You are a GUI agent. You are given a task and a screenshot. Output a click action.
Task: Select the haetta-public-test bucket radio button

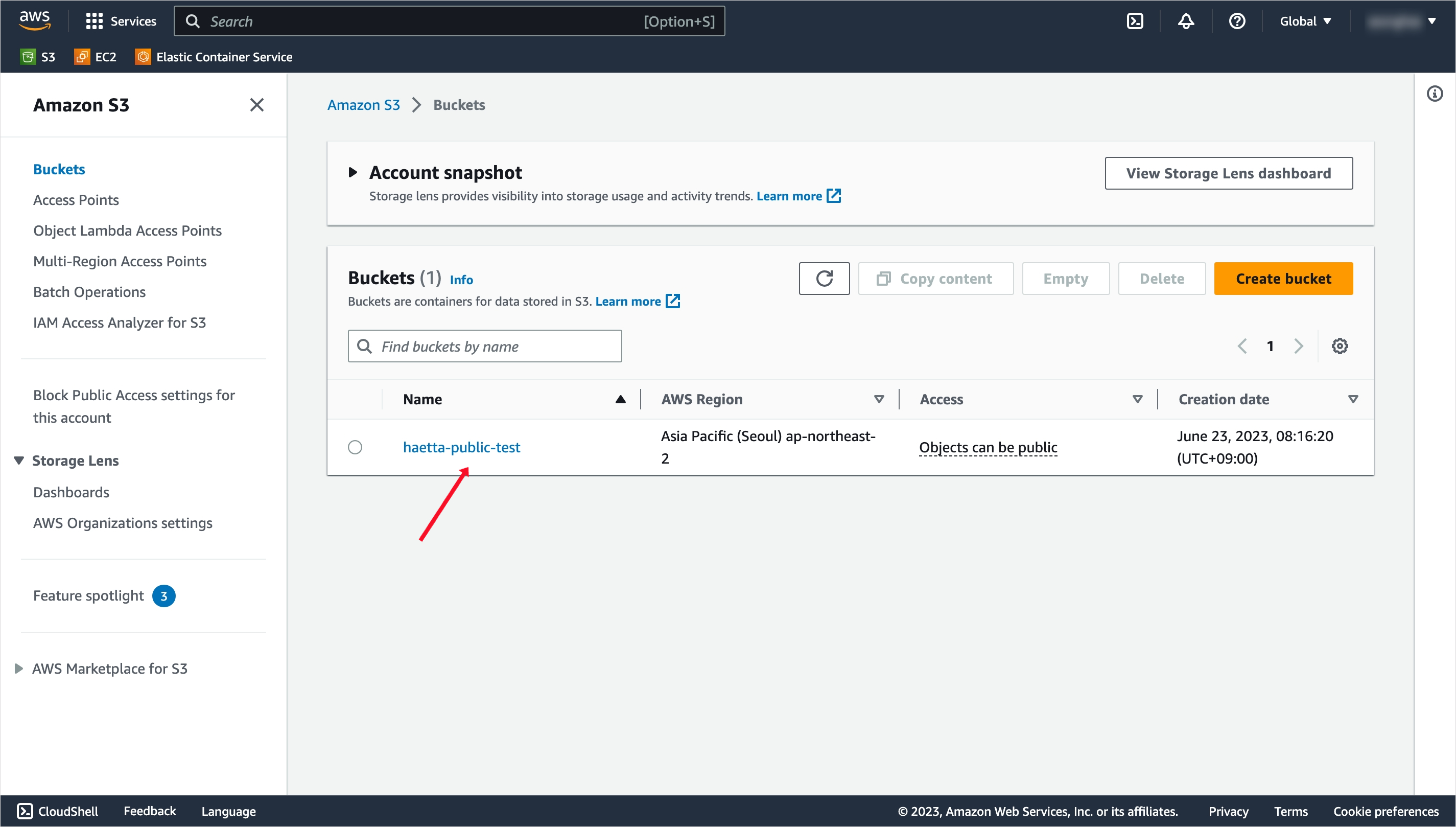[x=355, y=447]
